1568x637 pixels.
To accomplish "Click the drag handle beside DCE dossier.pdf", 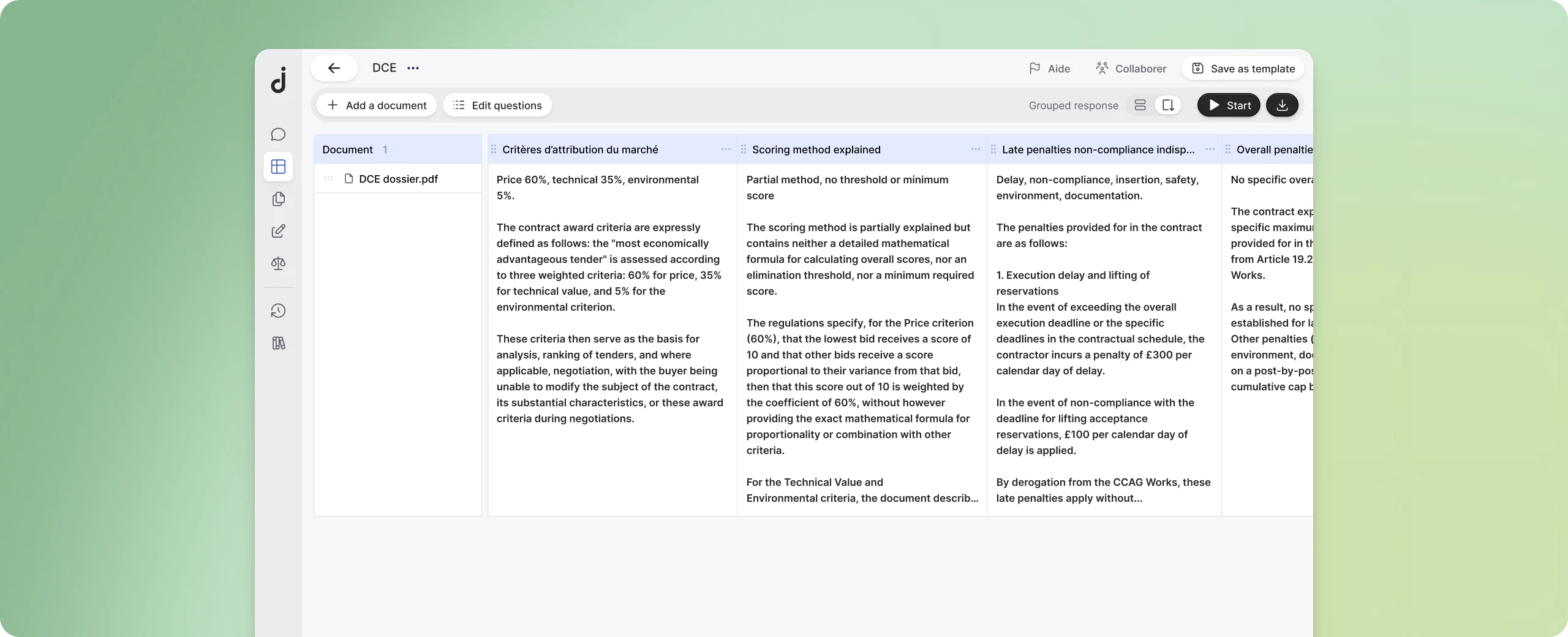I will pyautogui.click(x=328, y=179).
